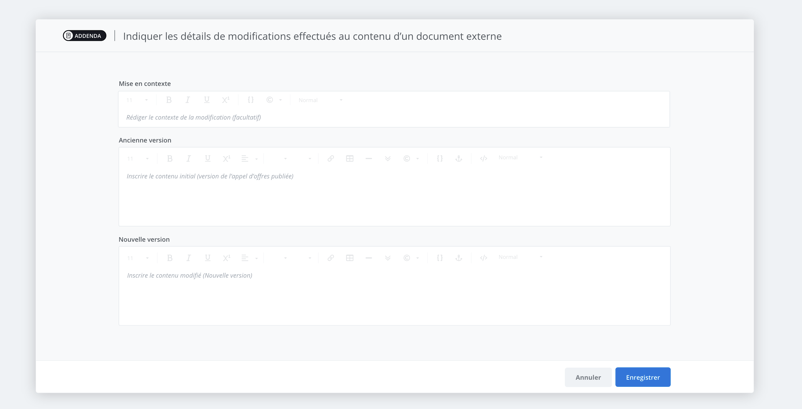Apply superscript in Ancienne version toolbar
The width and height of the screenshot is (802, 409).
click(227, 158)
